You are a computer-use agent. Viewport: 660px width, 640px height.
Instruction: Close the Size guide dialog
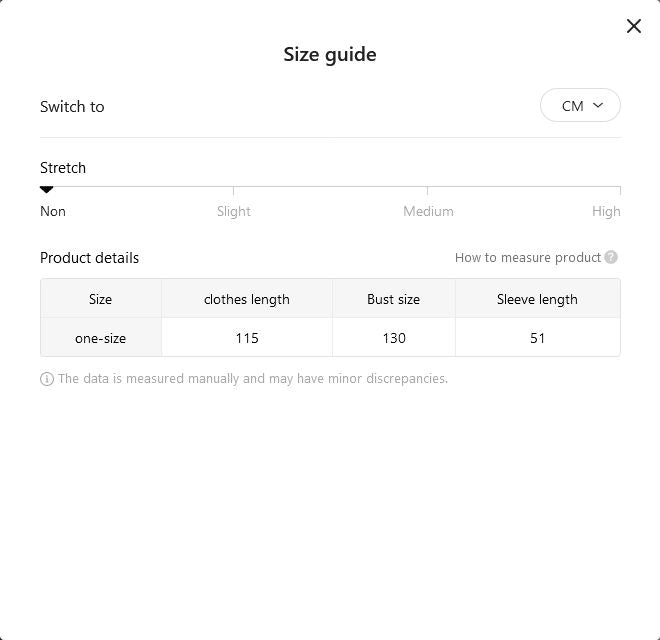(633, 26)
